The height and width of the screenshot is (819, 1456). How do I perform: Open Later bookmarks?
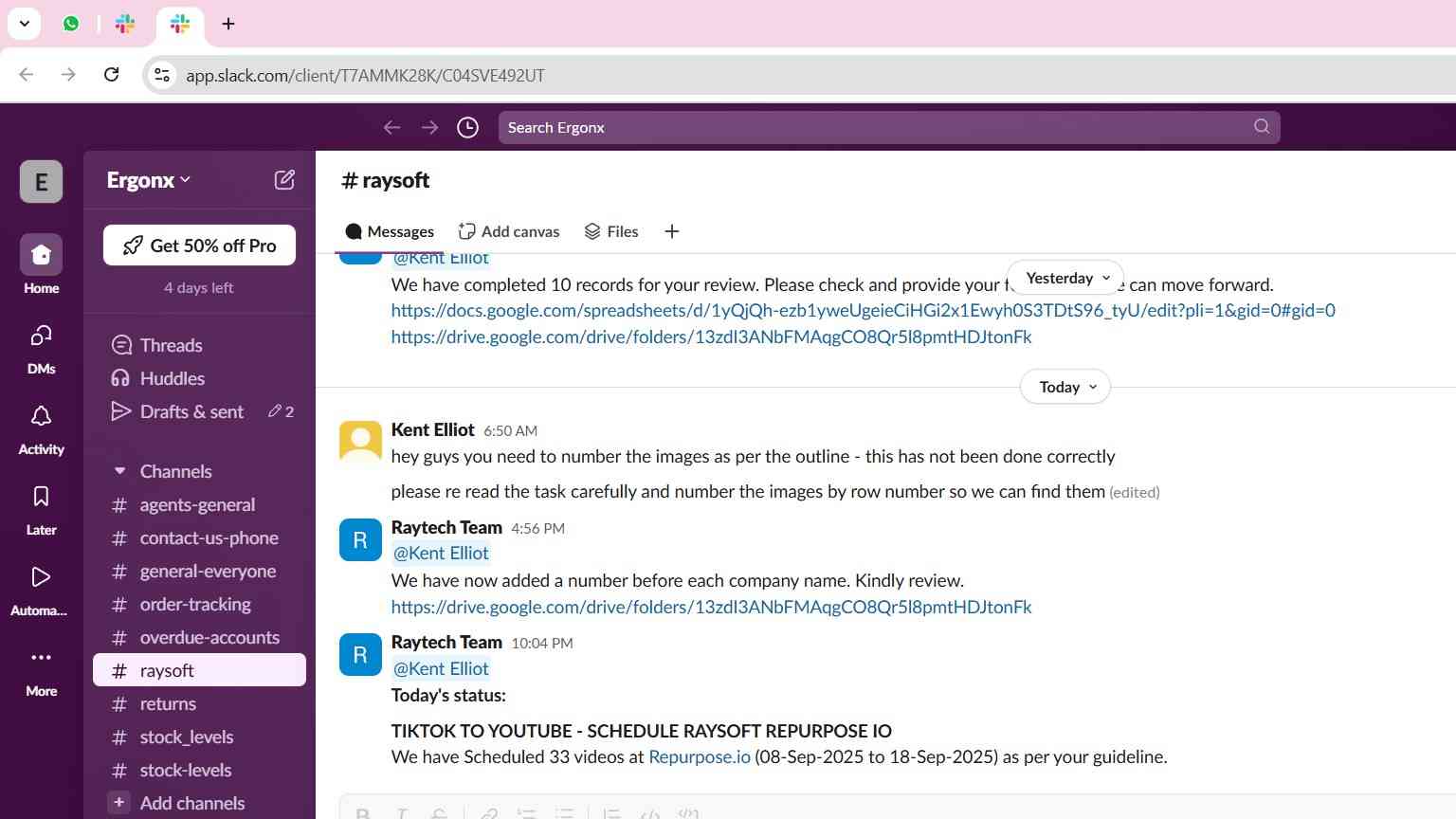41,509
